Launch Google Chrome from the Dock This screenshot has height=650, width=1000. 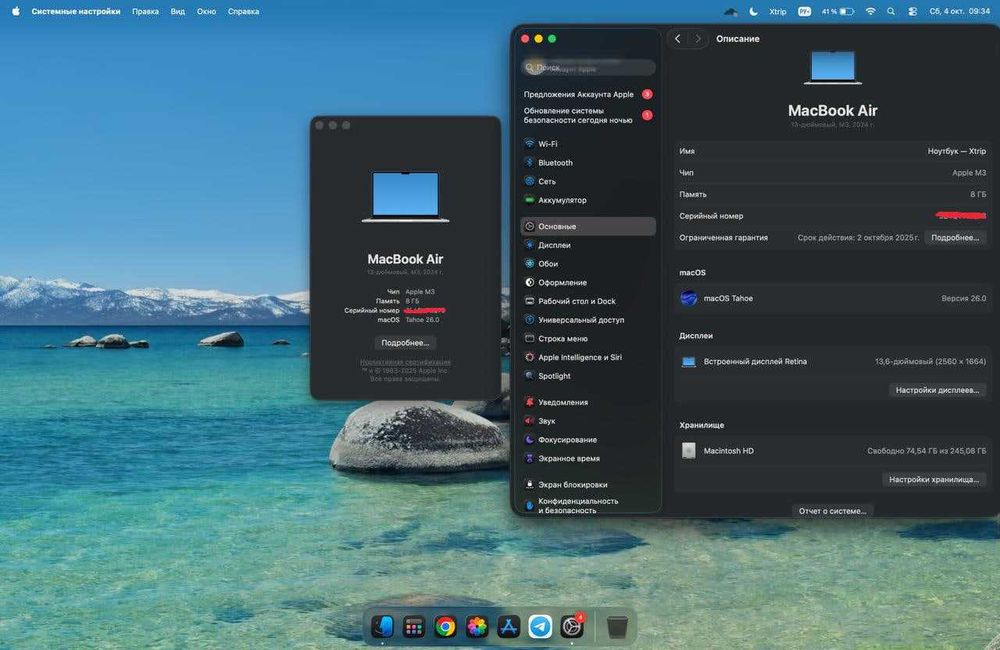click(x=445, y=627)
